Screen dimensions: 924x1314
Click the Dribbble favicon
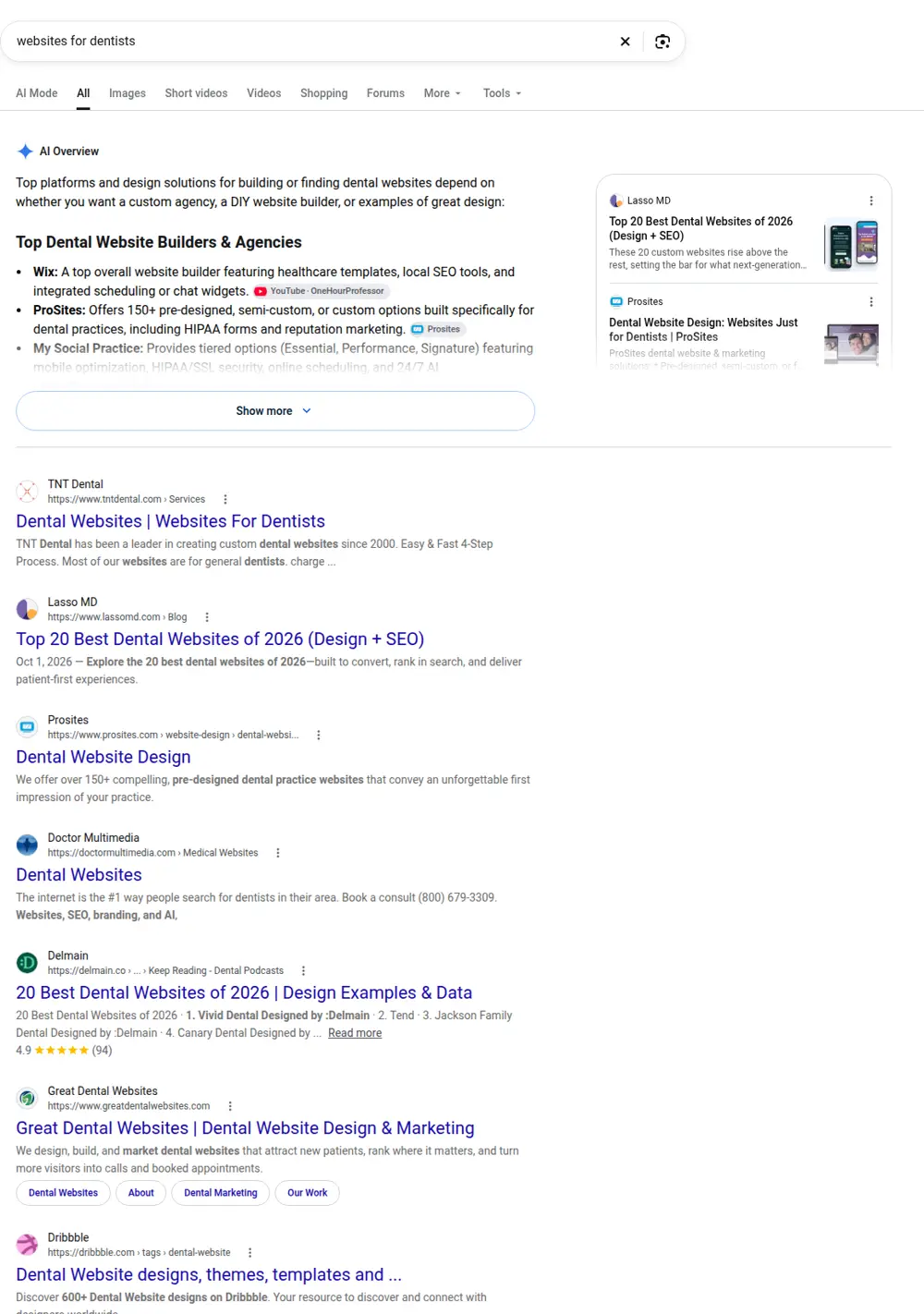pos(28,1245)
